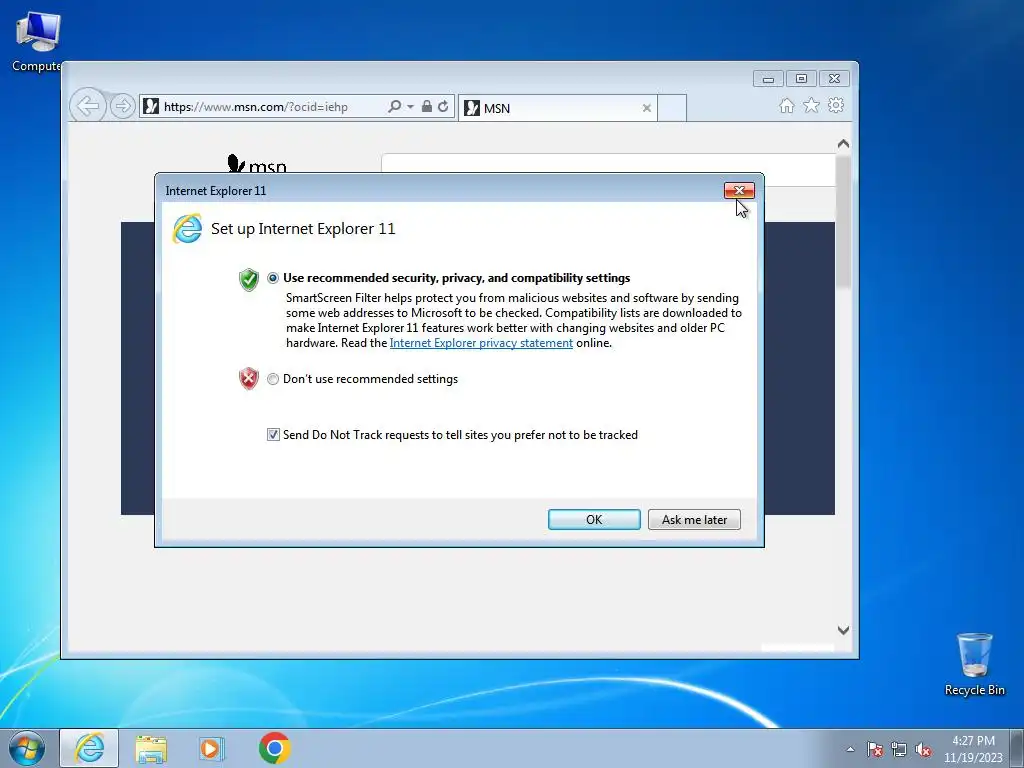Select the MSN browser tab
1024x768 pixels.
(x=557, y=108)
